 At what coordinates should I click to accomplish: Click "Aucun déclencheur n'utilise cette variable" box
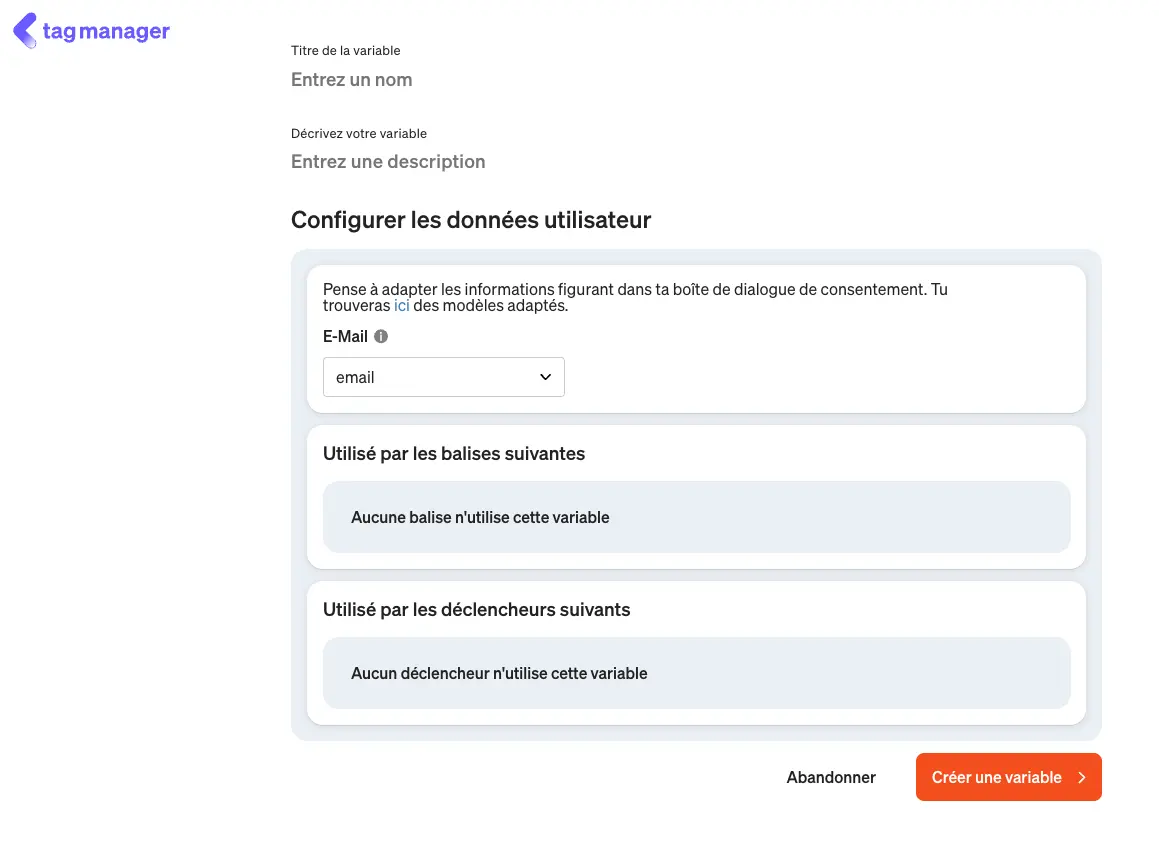coord(696,673)
